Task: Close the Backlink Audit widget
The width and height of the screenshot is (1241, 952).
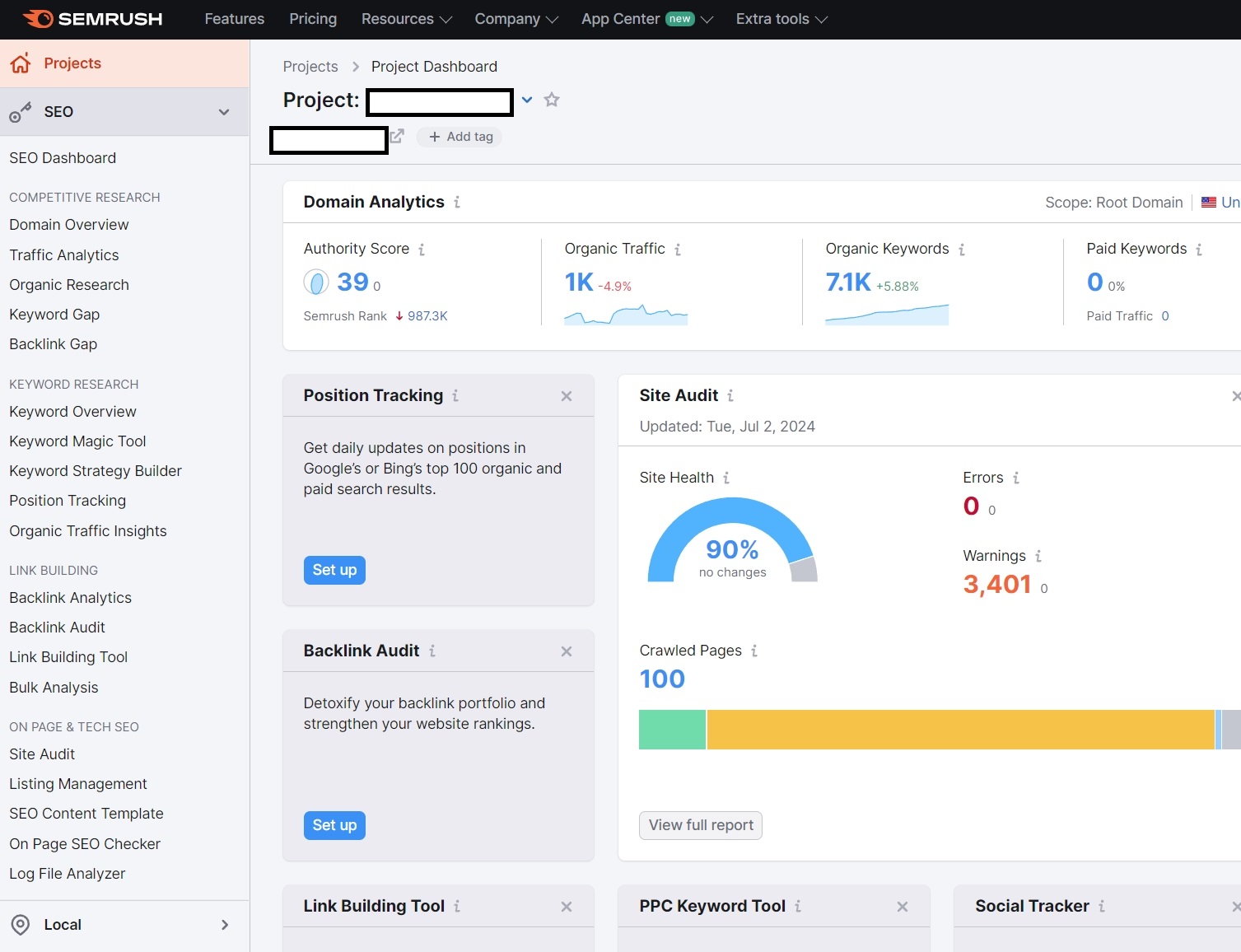Action: click(x=567, y=651)
